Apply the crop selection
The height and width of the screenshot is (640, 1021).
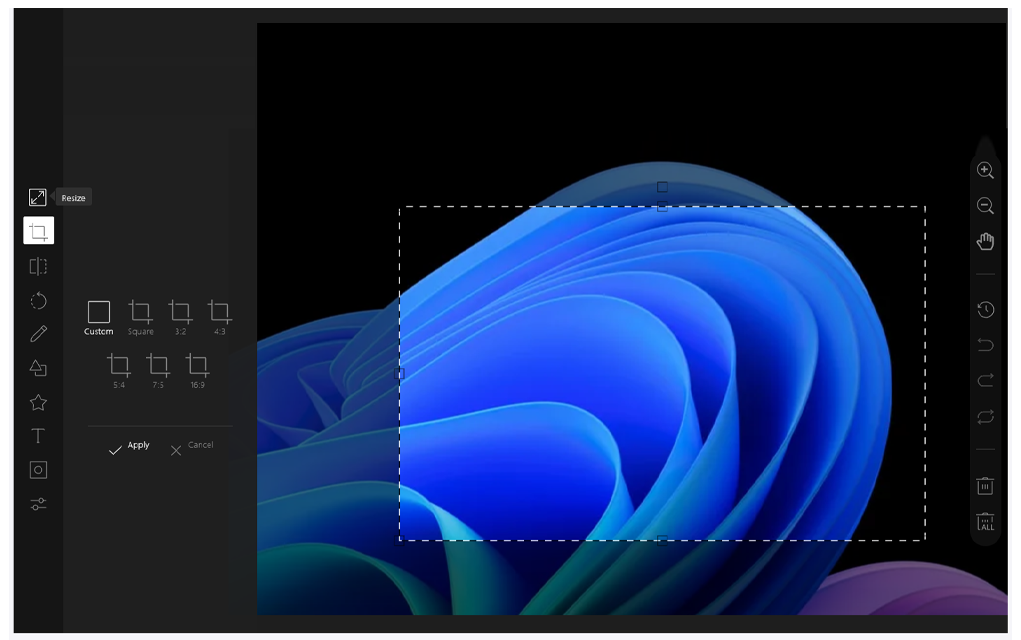pos(129,449)
